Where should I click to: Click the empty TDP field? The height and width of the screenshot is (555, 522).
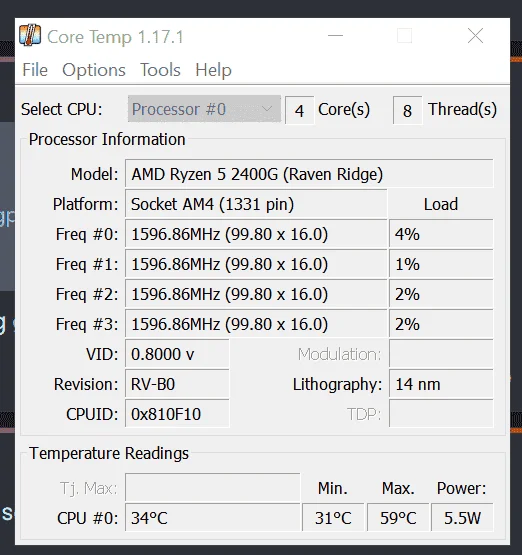(441, 414)
